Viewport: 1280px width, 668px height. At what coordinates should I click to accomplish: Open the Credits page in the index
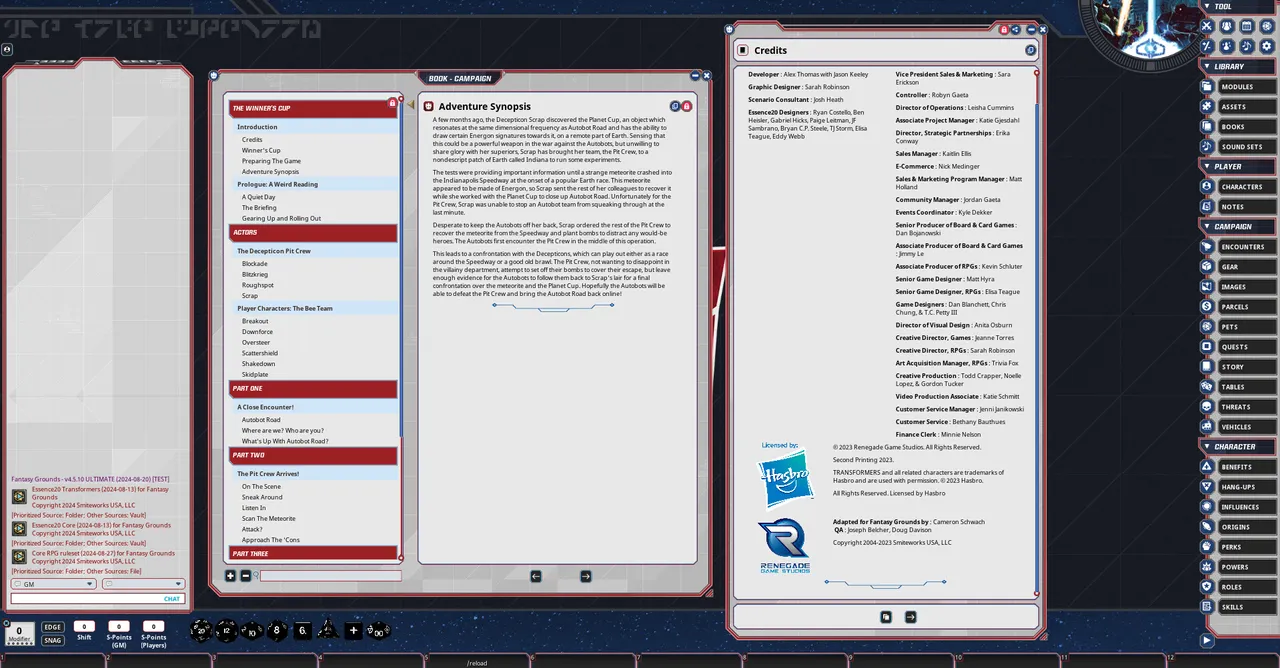click(252, 140)
